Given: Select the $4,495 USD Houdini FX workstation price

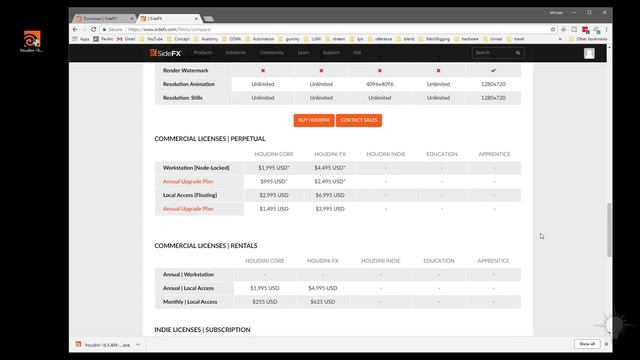Looking at the screenshot, I should (x=330, y=168).
